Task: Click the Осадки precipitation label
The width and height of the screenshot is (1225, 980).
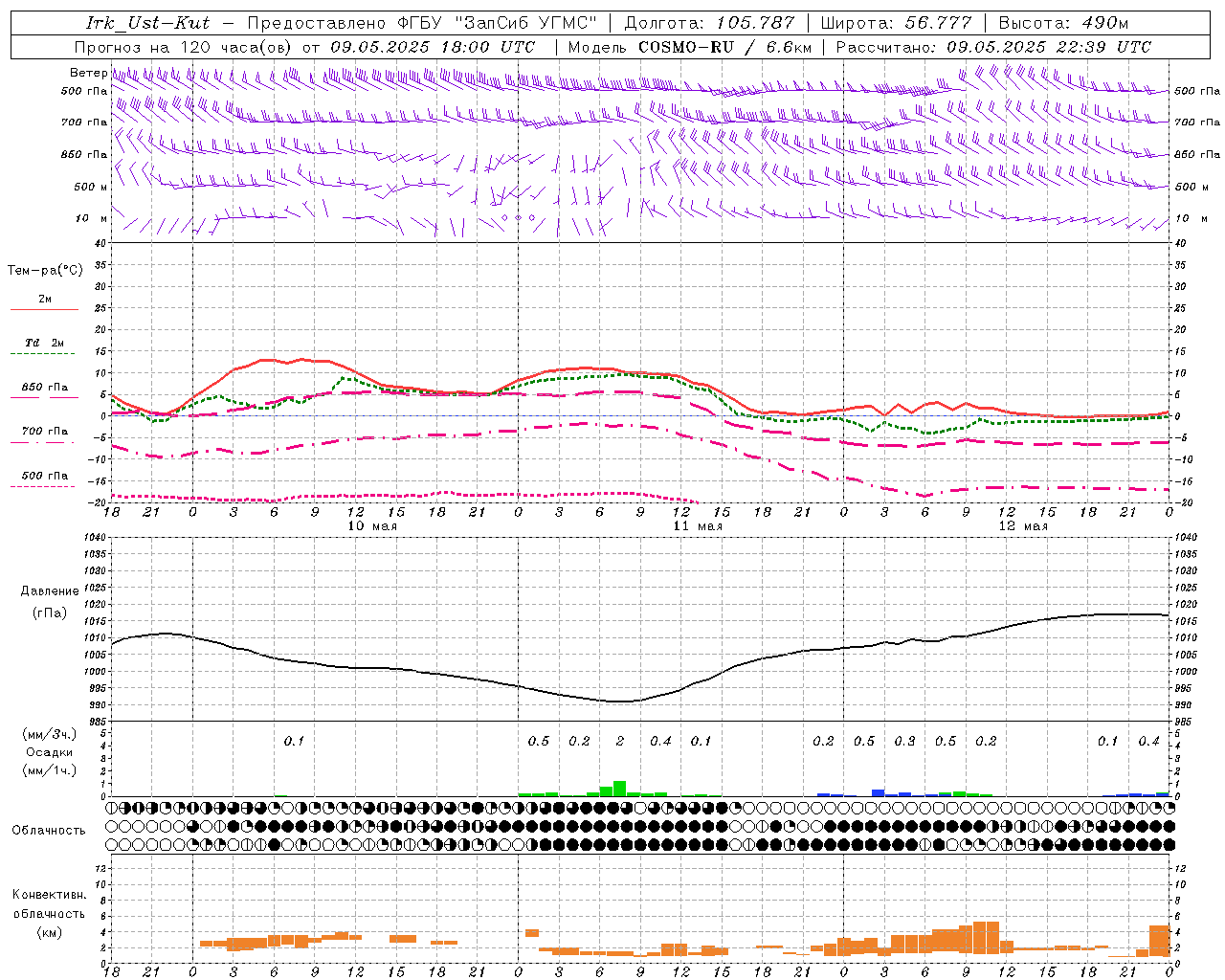Action: point(50,752)
